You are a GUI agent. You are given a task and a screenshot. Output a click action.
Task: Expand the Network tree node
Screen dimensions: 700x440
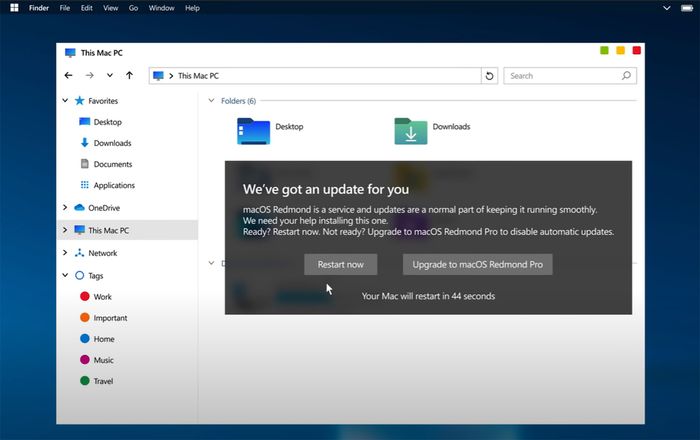[65, 253]
